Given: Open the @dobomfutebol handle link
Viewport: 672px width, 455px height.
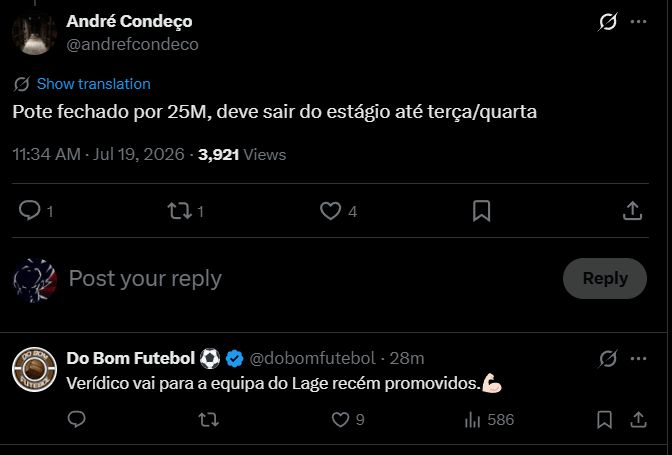Looking at the screenshot, I should 312,358.
